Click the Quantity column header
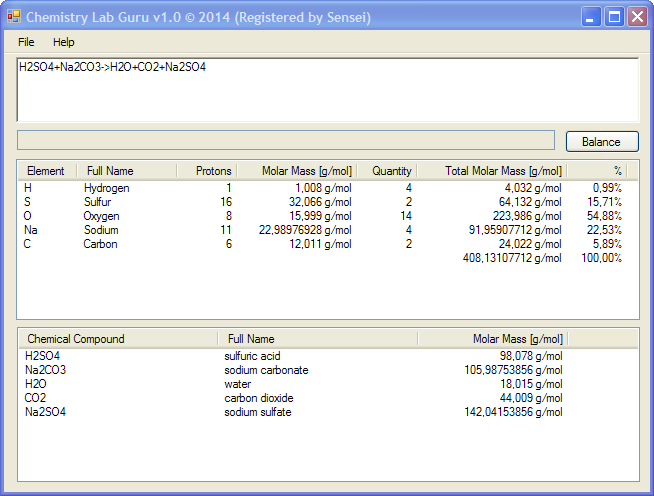Image resolution: width=654 pixels, height=496 pixels. [391, 171]
